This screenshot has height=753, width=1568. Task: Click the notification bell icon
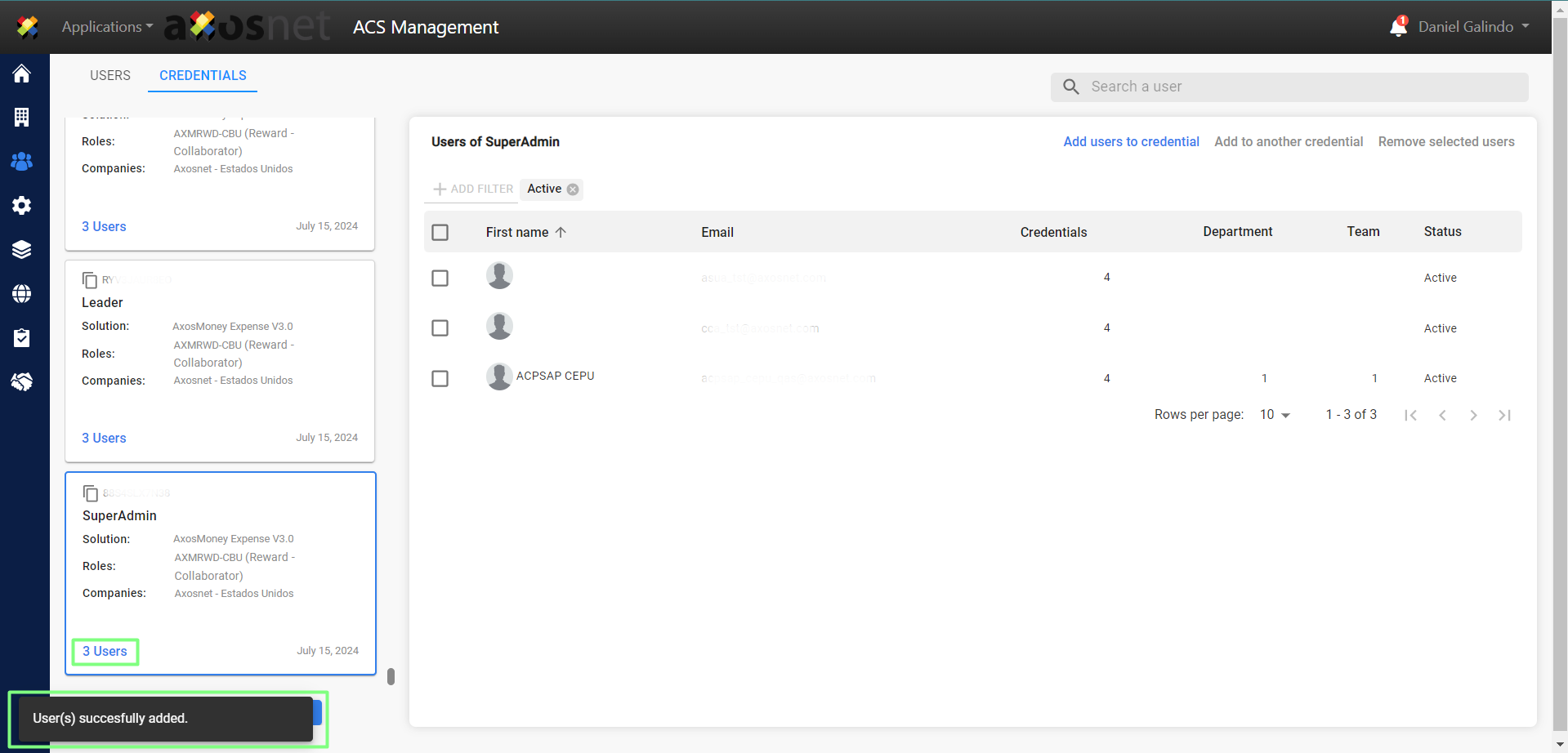pos(1398,27)
